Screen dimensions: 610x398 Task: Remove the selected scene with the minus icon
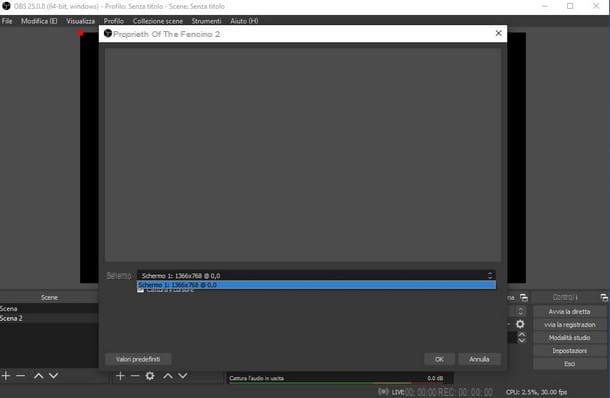[21, 375]
